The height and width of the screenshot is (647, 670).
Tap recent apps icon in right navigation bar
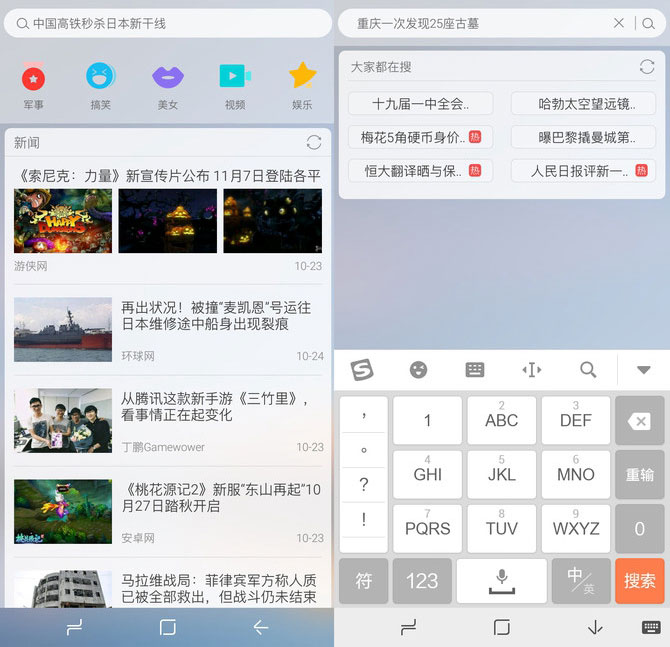click(x=408, y=628)
